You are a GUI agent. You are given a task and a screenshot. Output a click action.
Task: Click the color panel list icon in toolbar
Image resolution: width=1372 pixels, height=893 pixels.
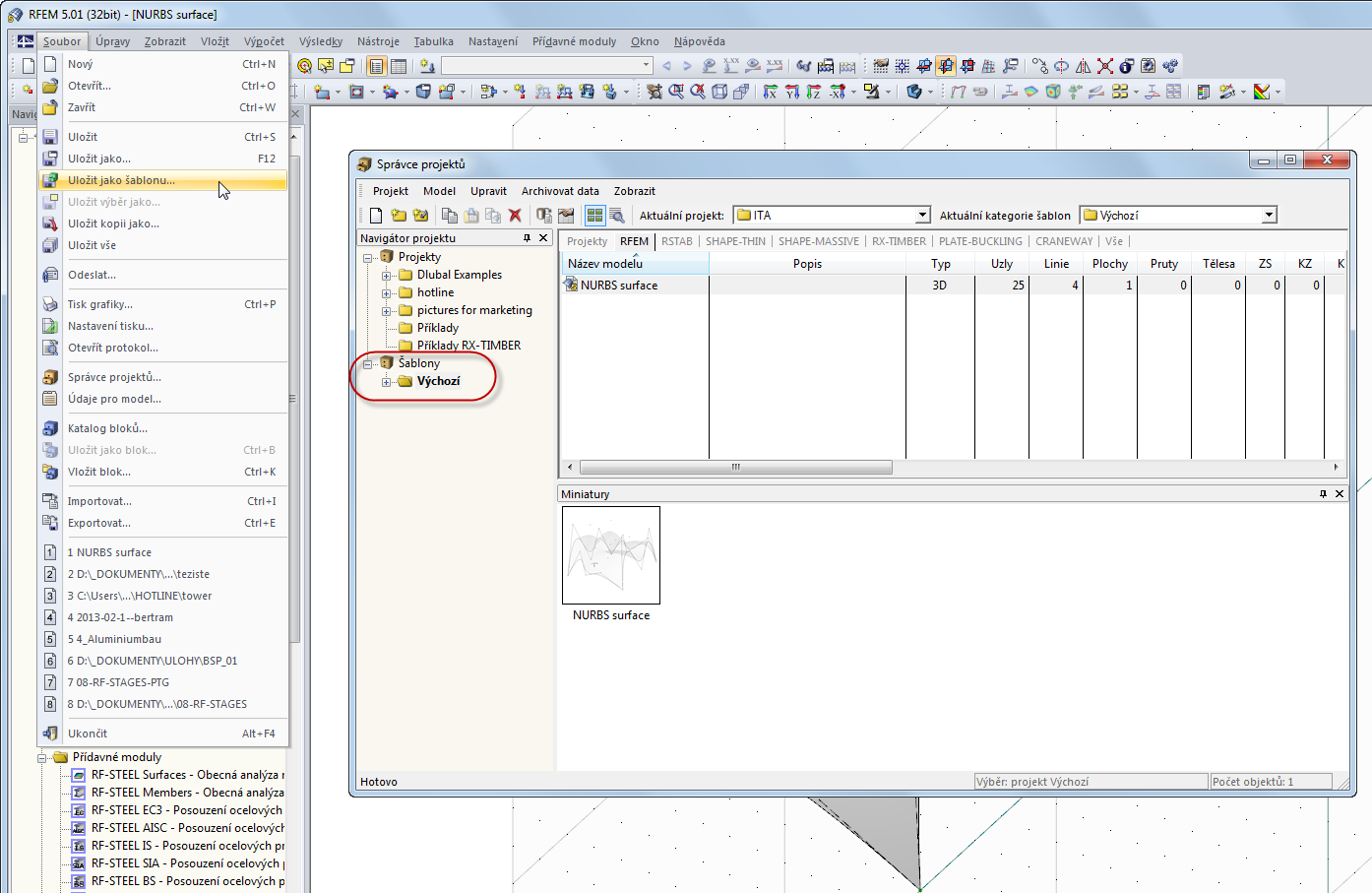coord(1204,92)
